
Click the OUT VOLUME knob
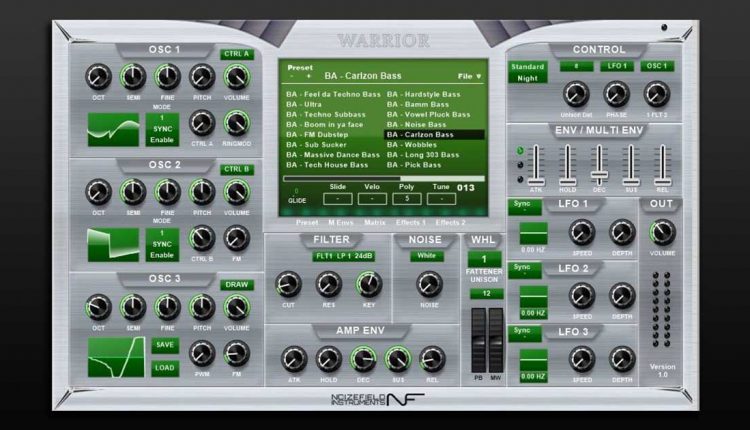pos(662,232)
